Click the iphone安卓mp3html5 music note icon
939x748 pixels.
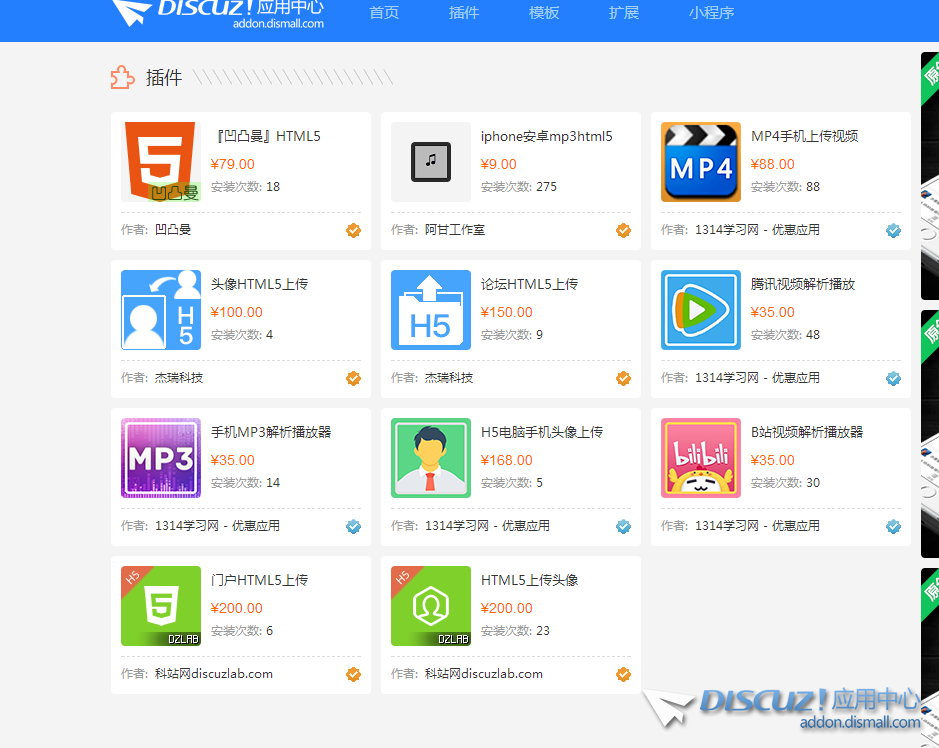pos(431,162)
